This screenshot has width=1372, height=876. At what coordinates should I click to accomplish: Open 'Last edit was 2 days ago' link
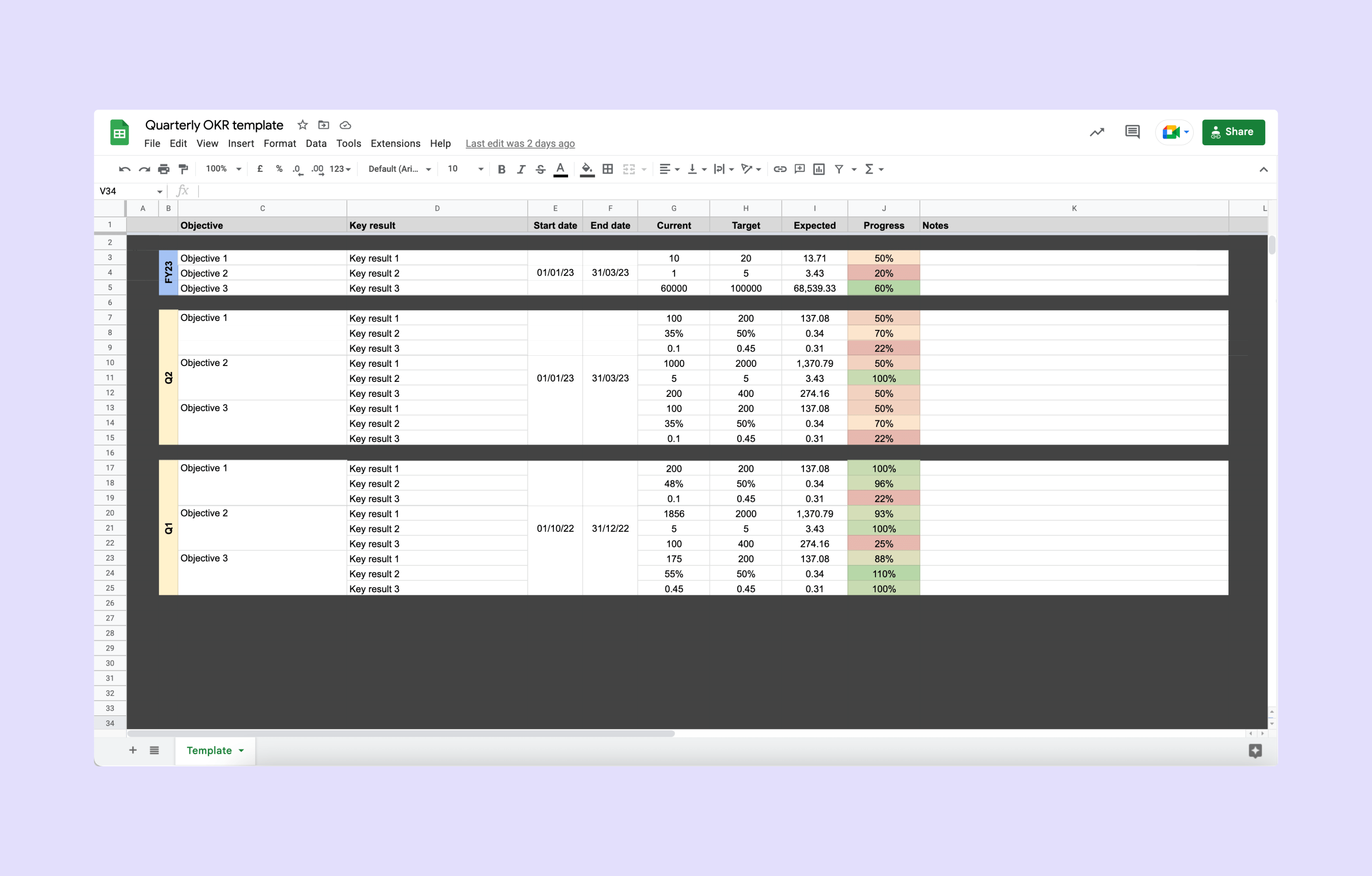tap(520, 144)
